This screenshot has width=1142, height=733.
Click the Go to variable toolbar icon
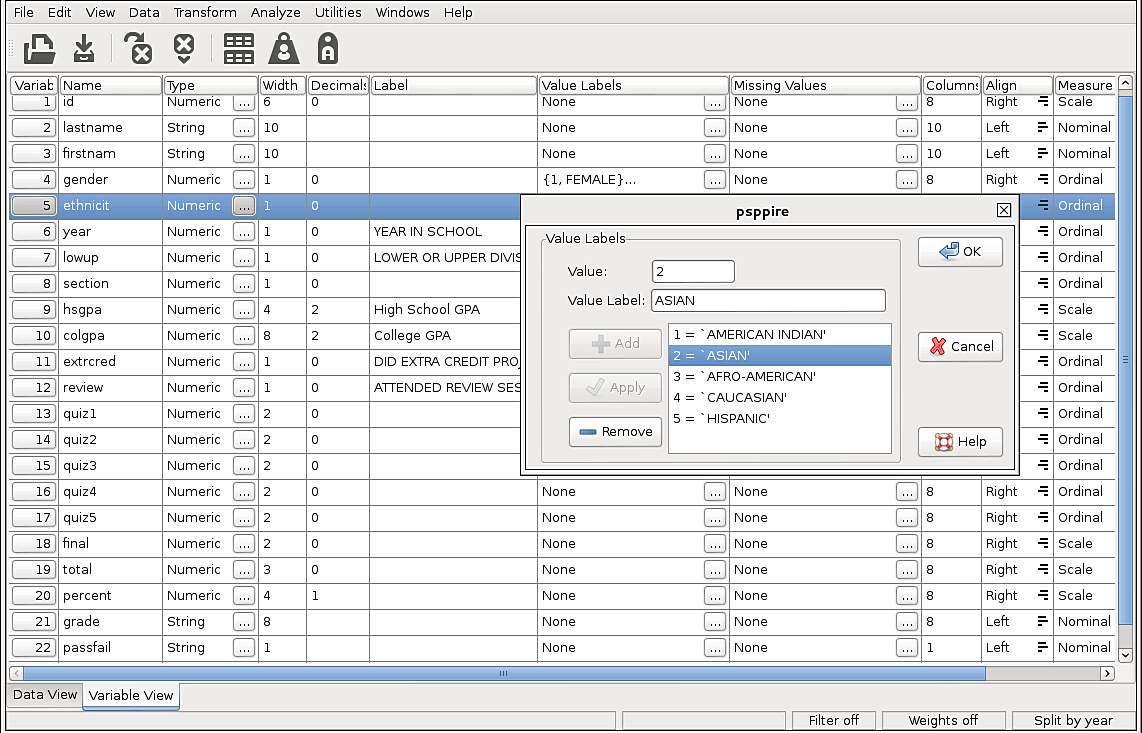pos(138,50)
